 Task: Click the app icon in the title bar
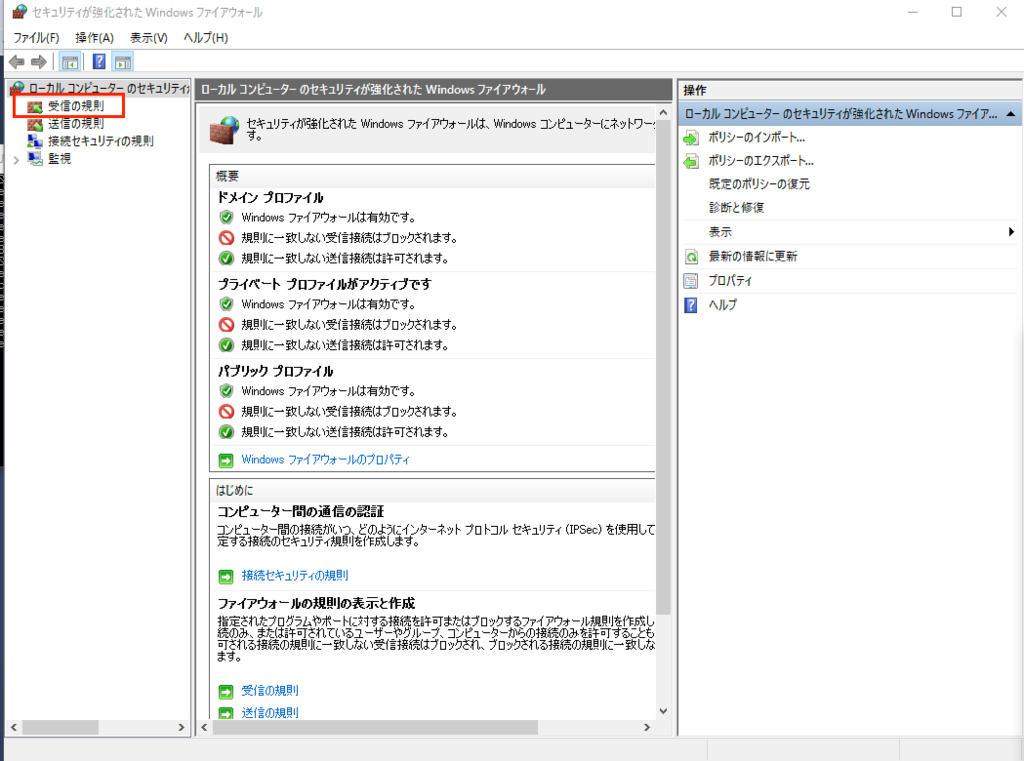[x=20, y=12]
